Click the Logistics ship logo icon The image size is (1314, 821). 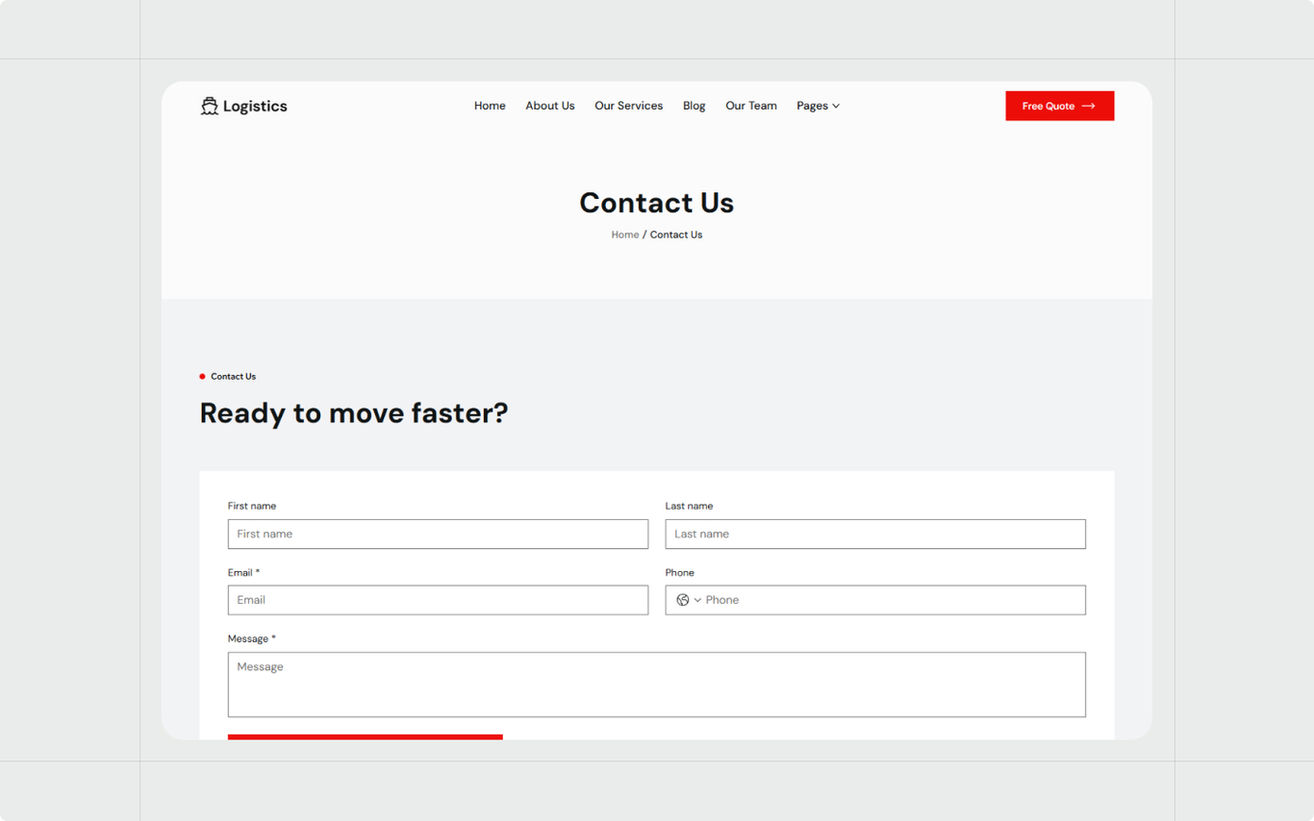(x=209, y=106)
